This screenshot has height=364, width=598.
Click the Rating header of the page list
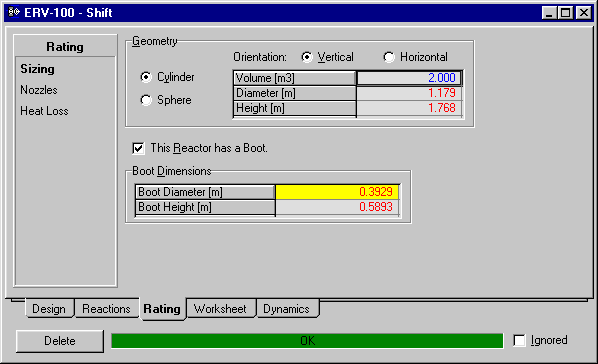[65, 47]
